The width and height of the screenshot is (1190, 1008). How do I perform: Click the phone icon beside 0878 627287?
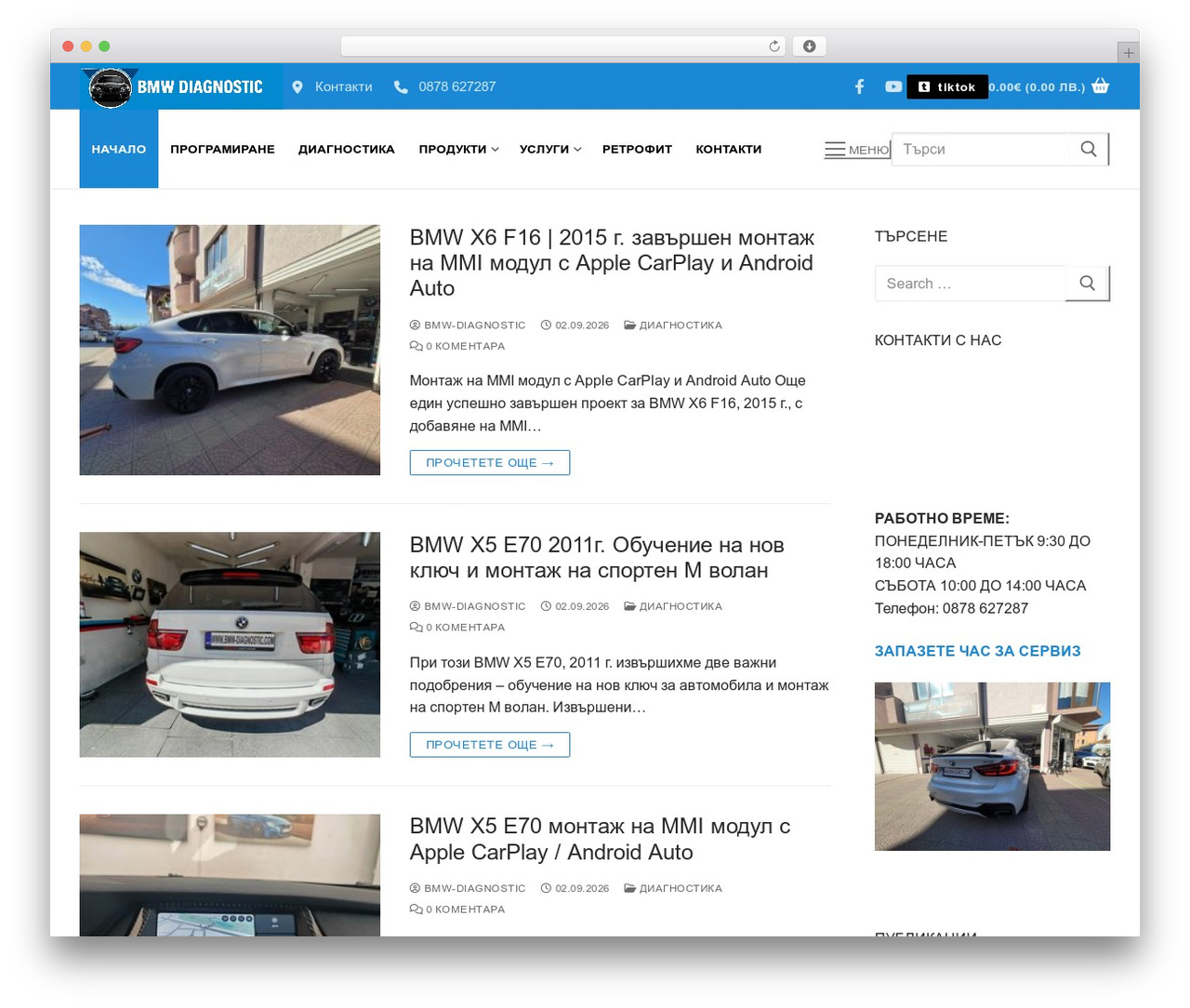401,86
